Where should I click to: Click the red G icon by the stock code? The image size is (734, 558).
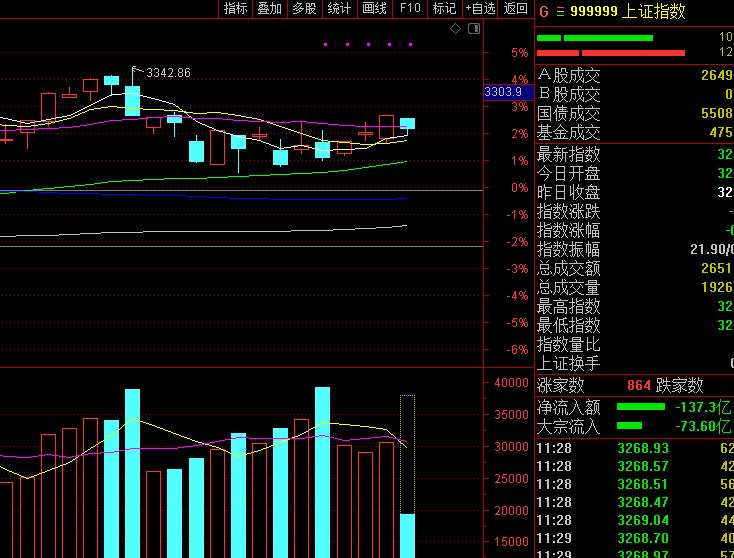coord(543,12)
